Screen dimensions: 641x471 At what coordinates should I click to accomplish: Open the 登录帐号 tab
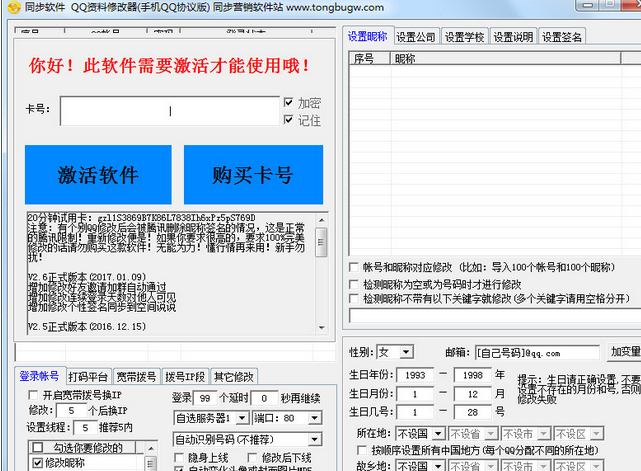click(40, 376)
